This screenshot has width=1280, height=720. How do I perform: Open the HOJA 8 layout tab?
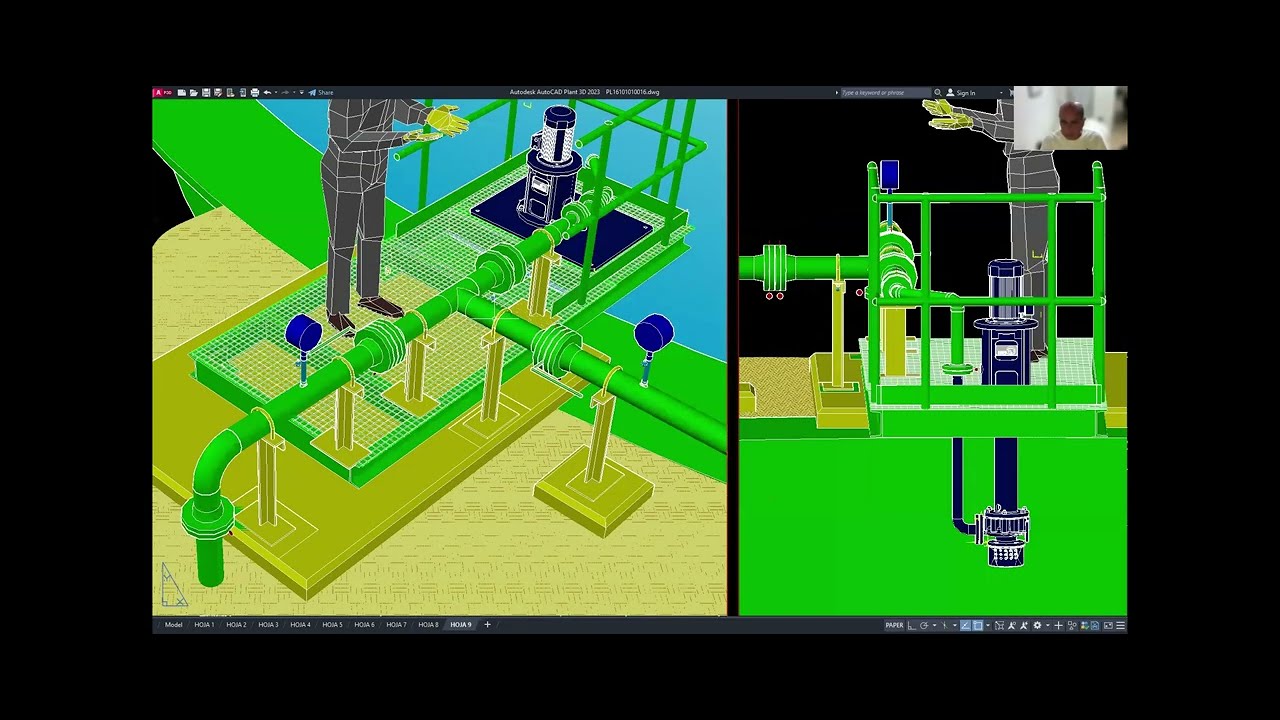(x=428, y=625)
